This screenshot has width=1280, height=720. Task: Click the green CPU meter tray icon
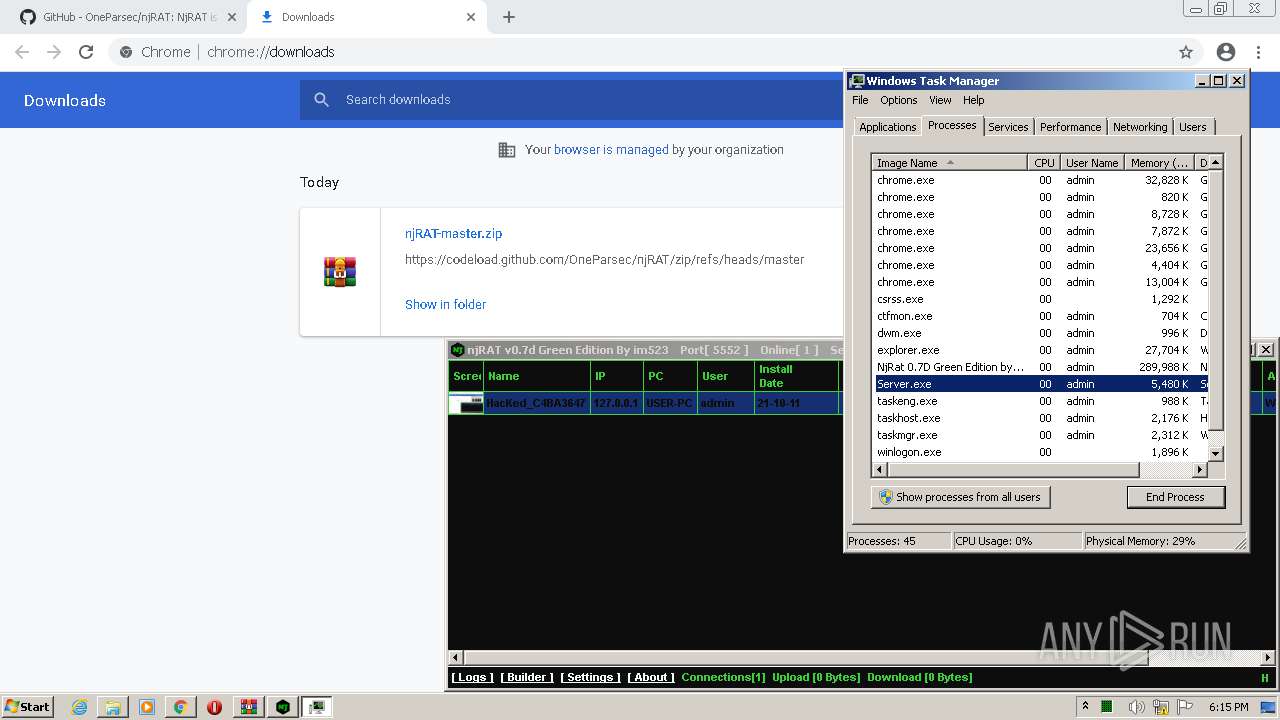[x=1107, y=707]
